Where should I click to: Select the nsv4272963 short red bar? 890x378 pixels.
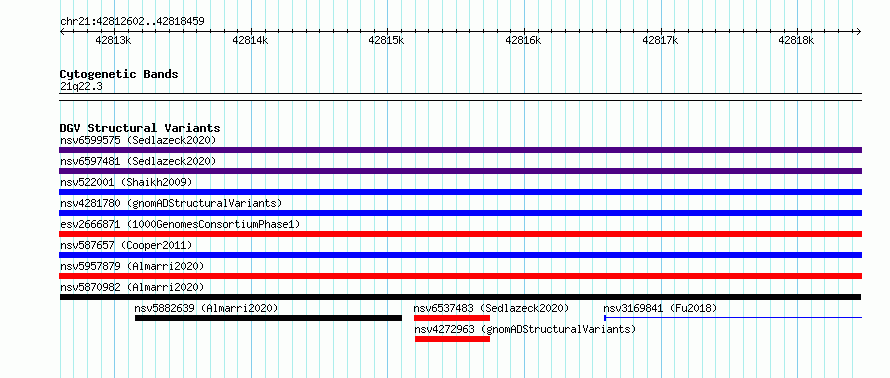[x=452, y=339]
